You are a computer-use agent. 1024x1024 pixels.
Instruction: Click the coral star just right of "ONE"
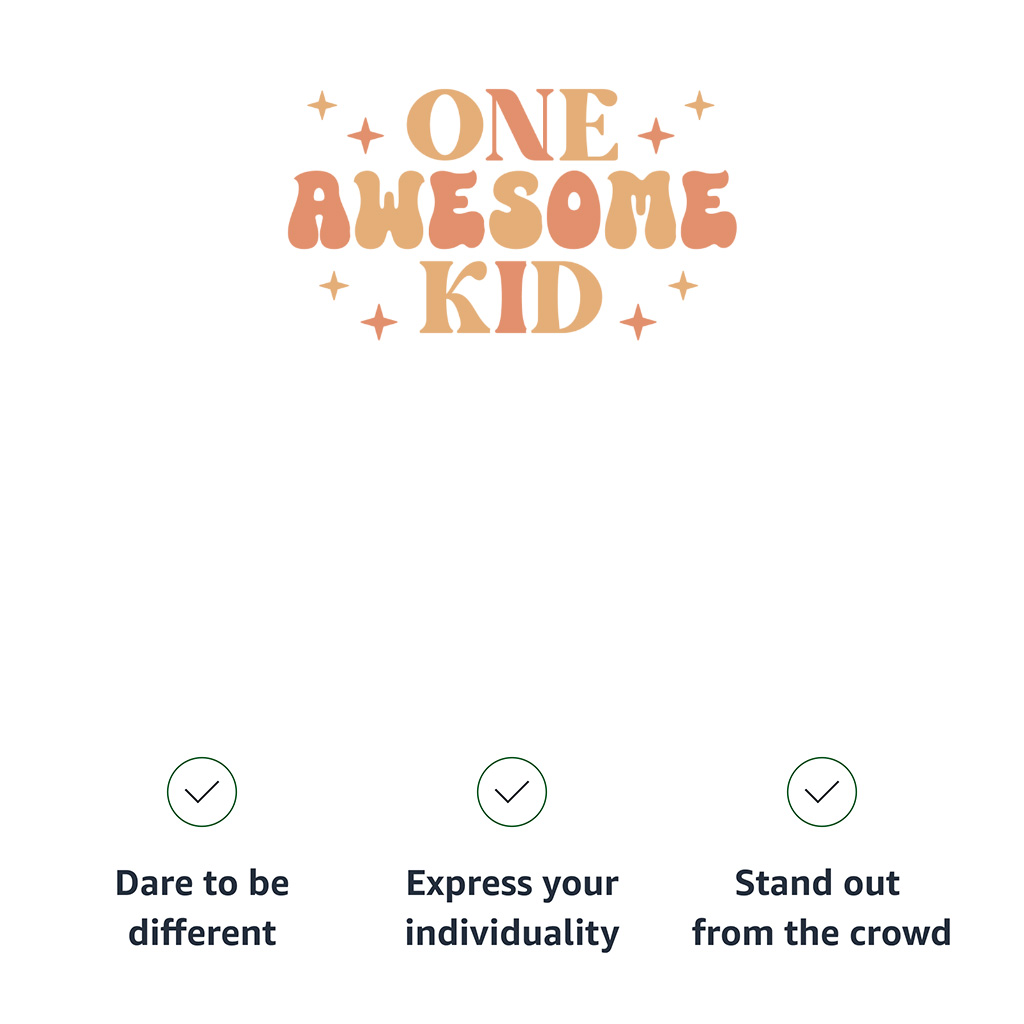(x=656, y=135)
